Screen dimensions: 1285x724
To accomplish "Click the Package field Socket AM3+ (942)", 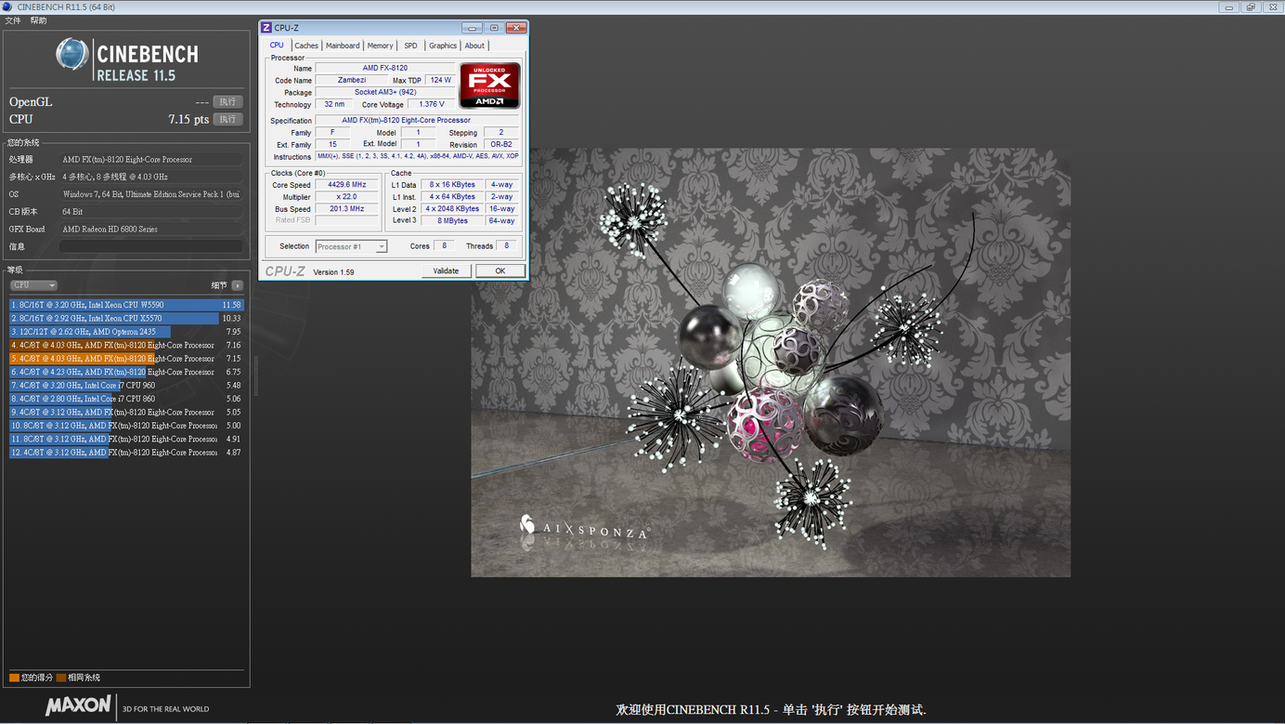I will [x=385, y=92].
